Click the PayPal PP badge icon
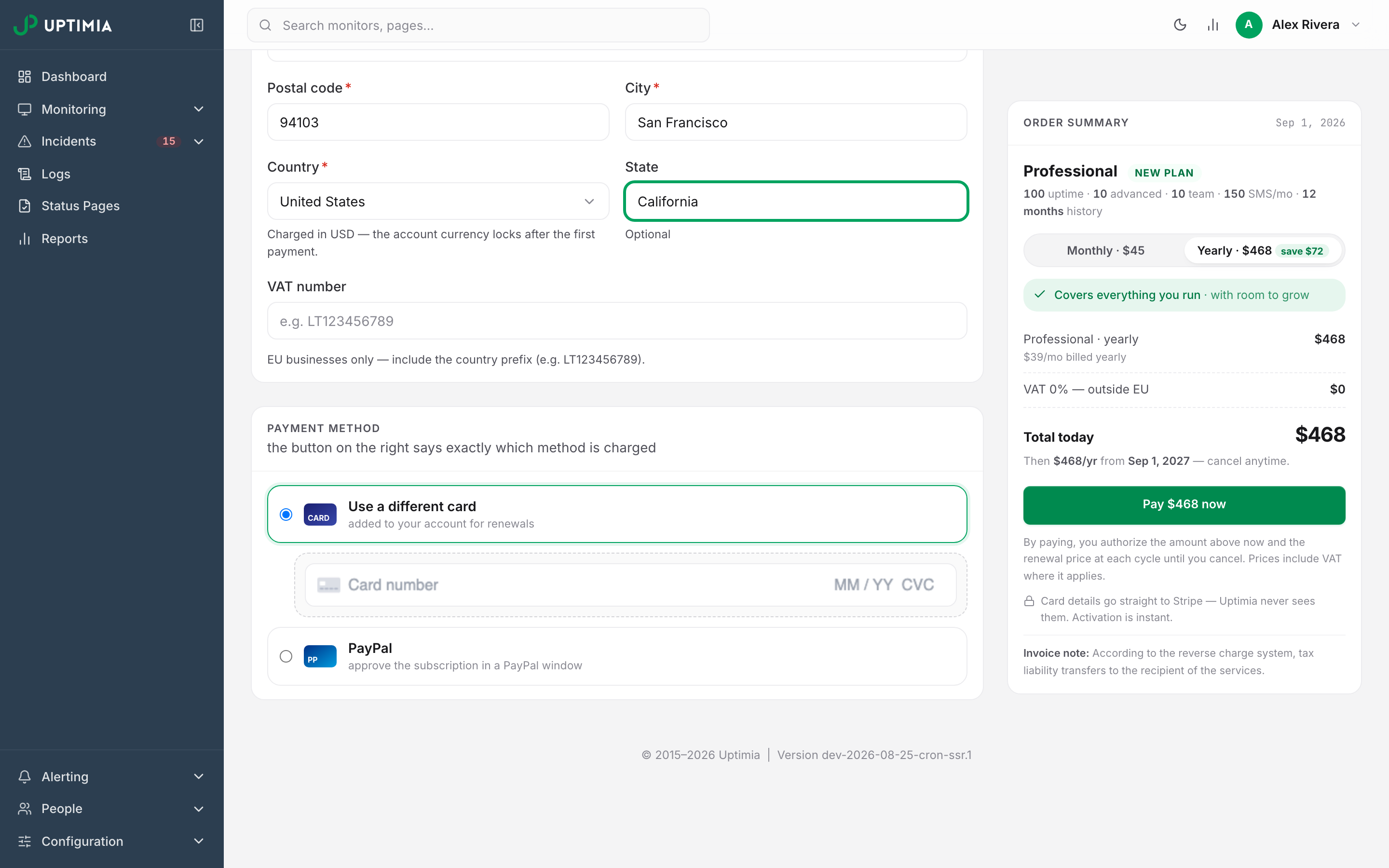The image size is (1389, 868). (x=320, y=656)
